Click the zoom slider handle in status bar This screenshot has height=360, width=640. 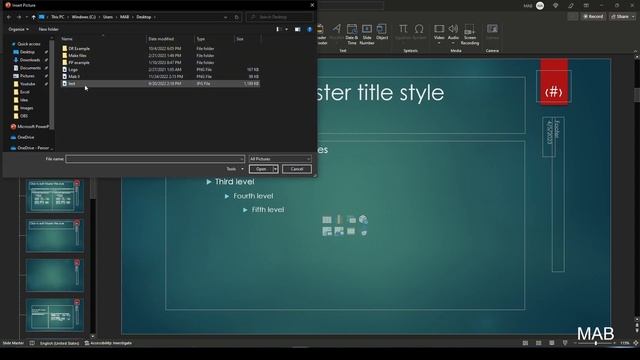[x=596, y=343]
